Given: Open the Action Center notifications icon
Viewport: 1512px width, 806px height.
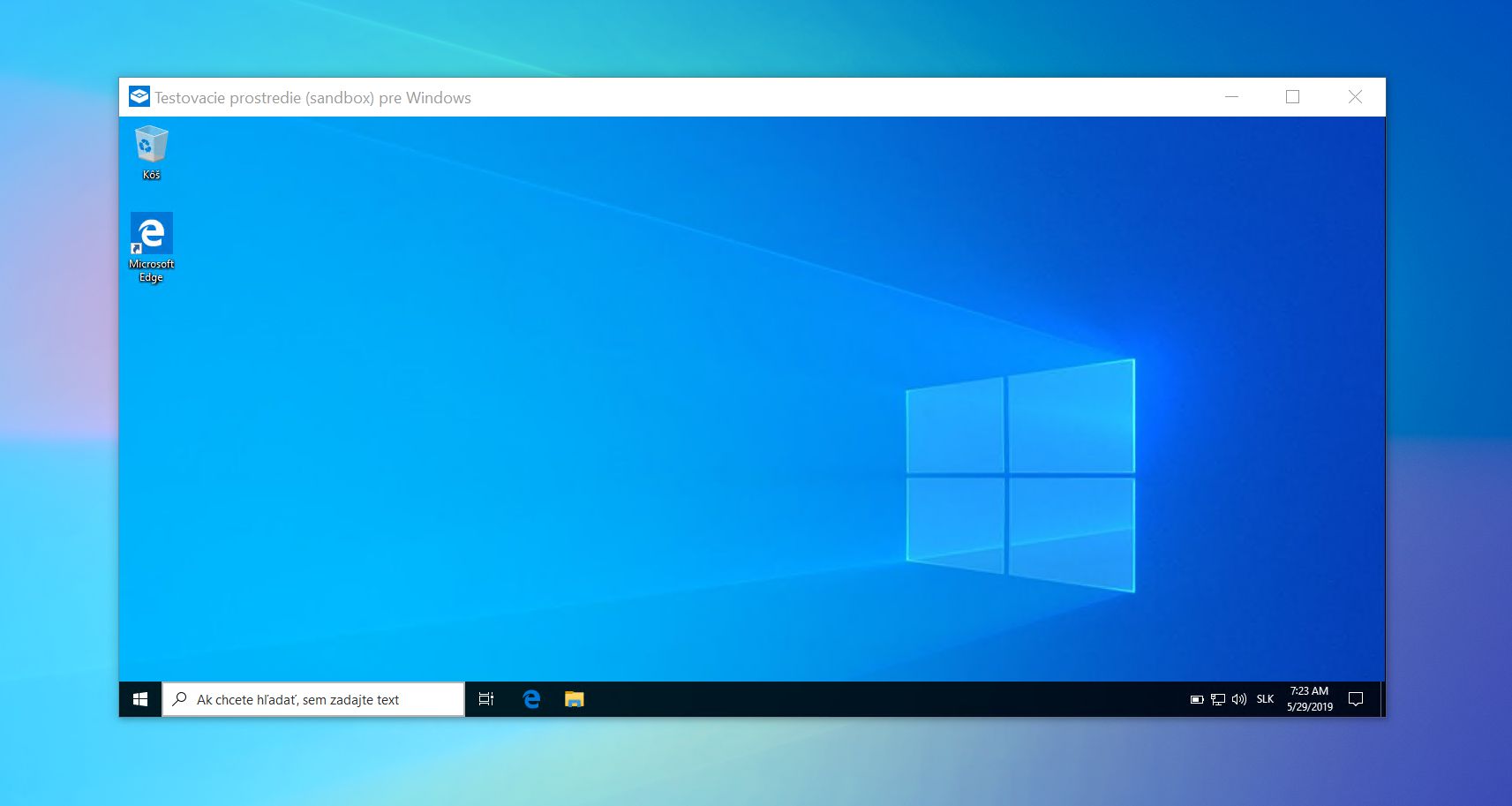Looking at the screenshot, I should click(x=1357, y=699).
